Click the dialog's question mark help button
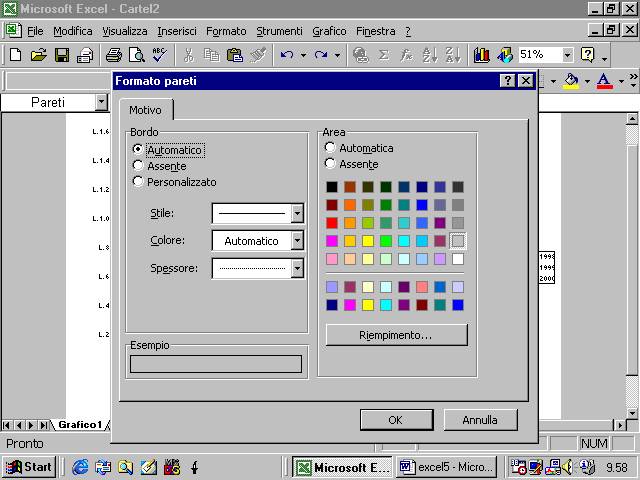This screenshot has width=640, height=480. coord(507,81)
